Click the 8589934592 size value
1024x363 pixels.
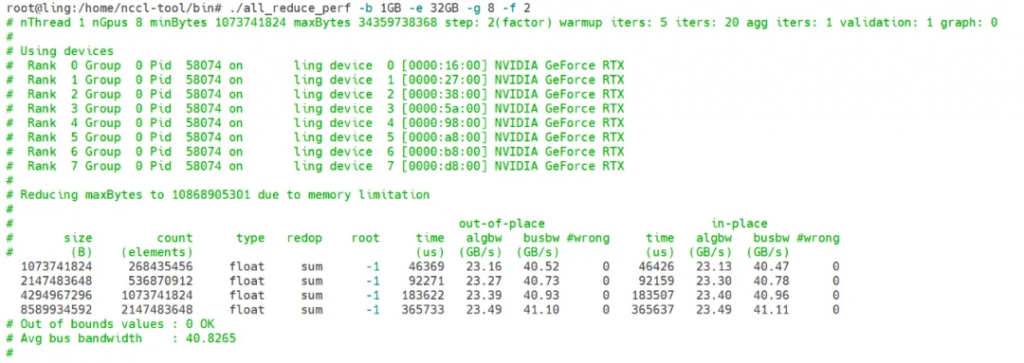(x=56, y=309)
